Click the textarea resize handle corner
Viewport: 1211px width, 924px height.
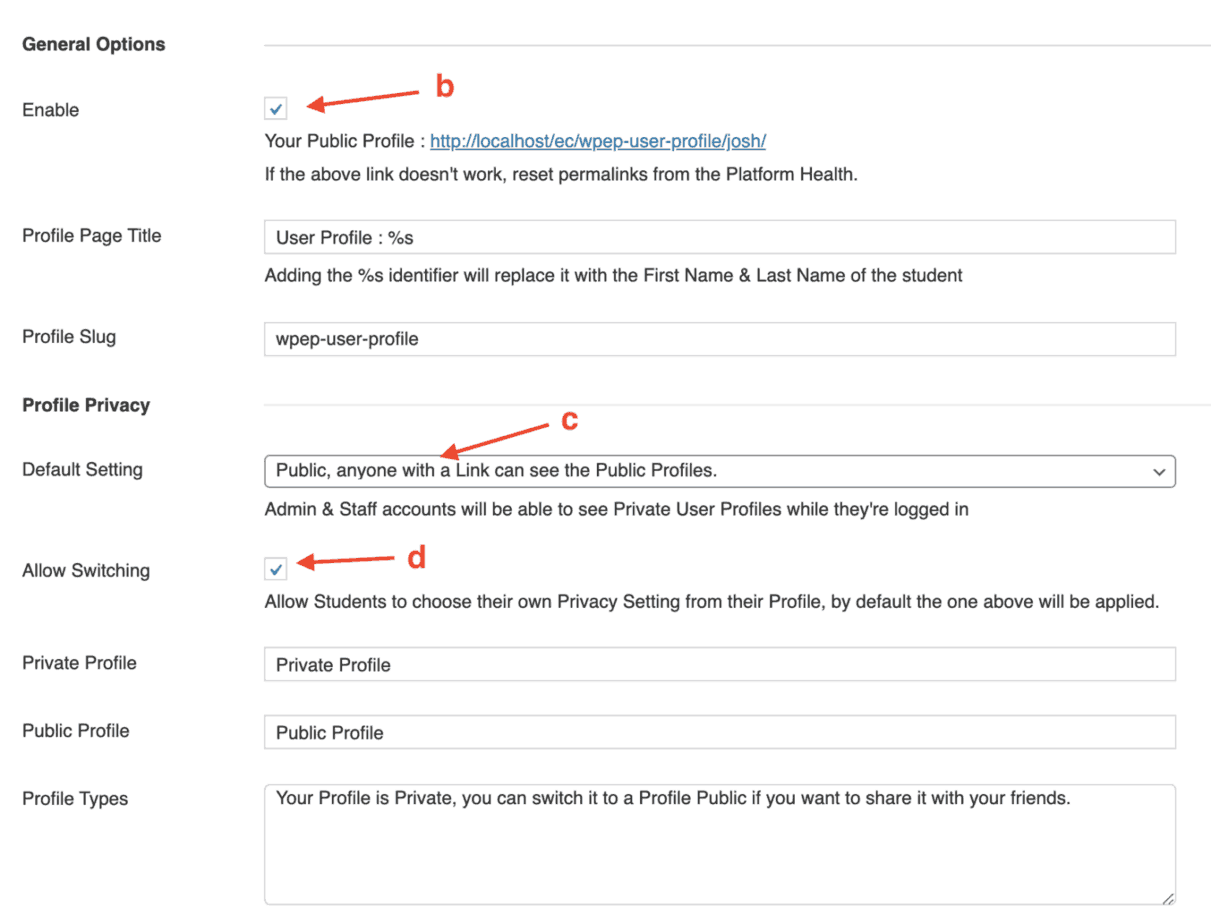click(x=1168, y=898)
